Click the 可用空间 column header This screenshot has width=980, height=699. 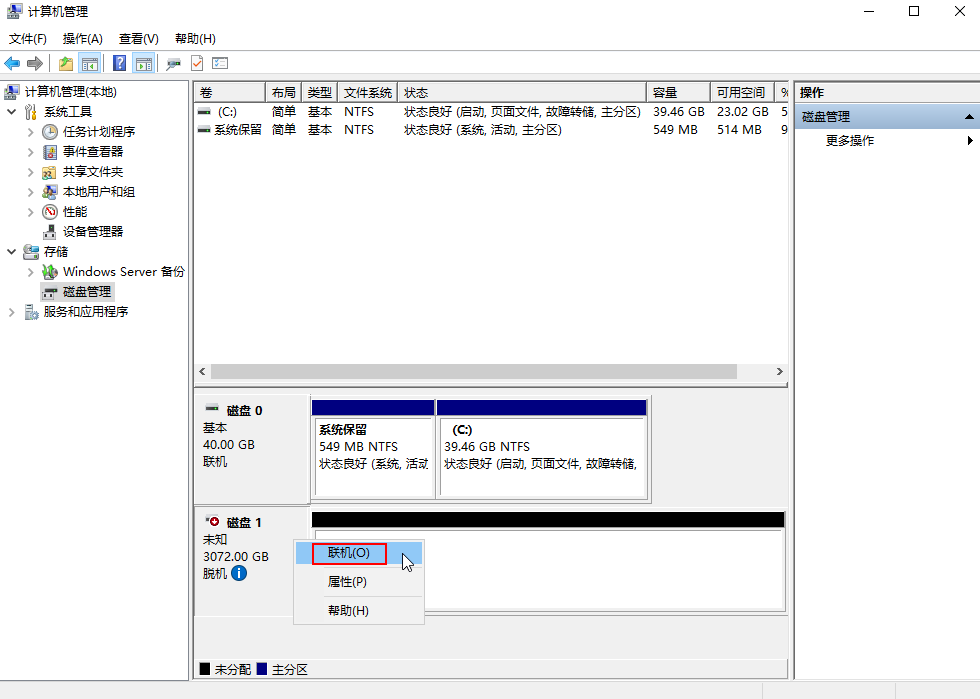click(742, 93)
